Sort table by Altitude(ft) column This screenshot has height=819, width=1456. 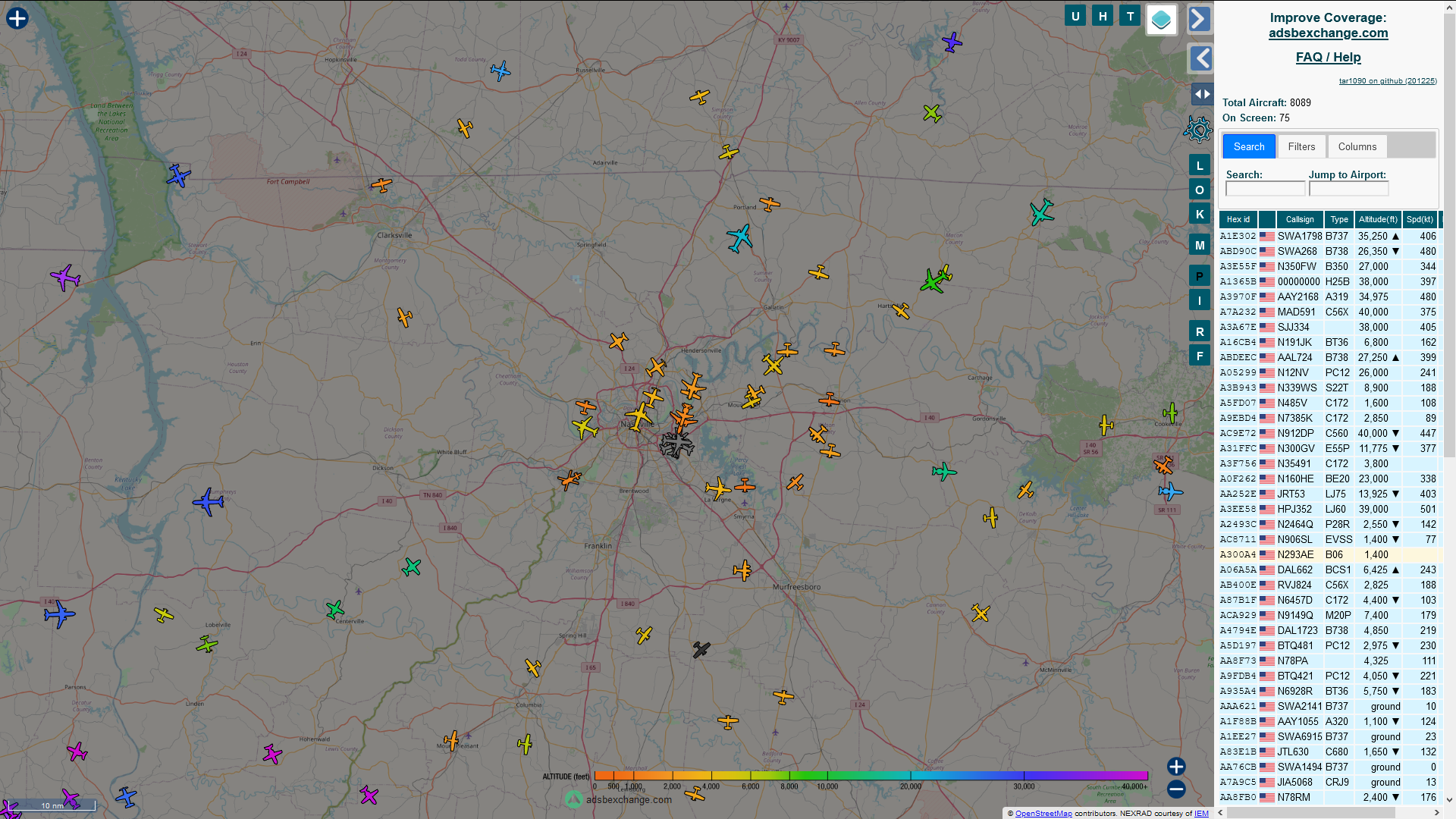[1378, 219]
